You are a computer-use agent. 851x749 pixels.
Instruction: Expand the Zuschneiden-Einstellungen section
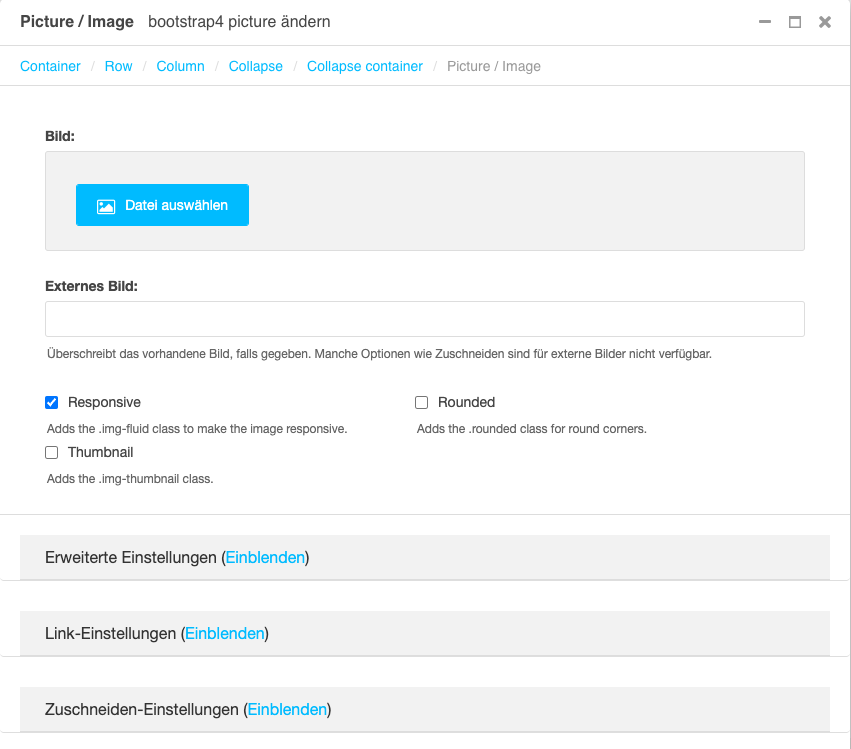[287, 709]
